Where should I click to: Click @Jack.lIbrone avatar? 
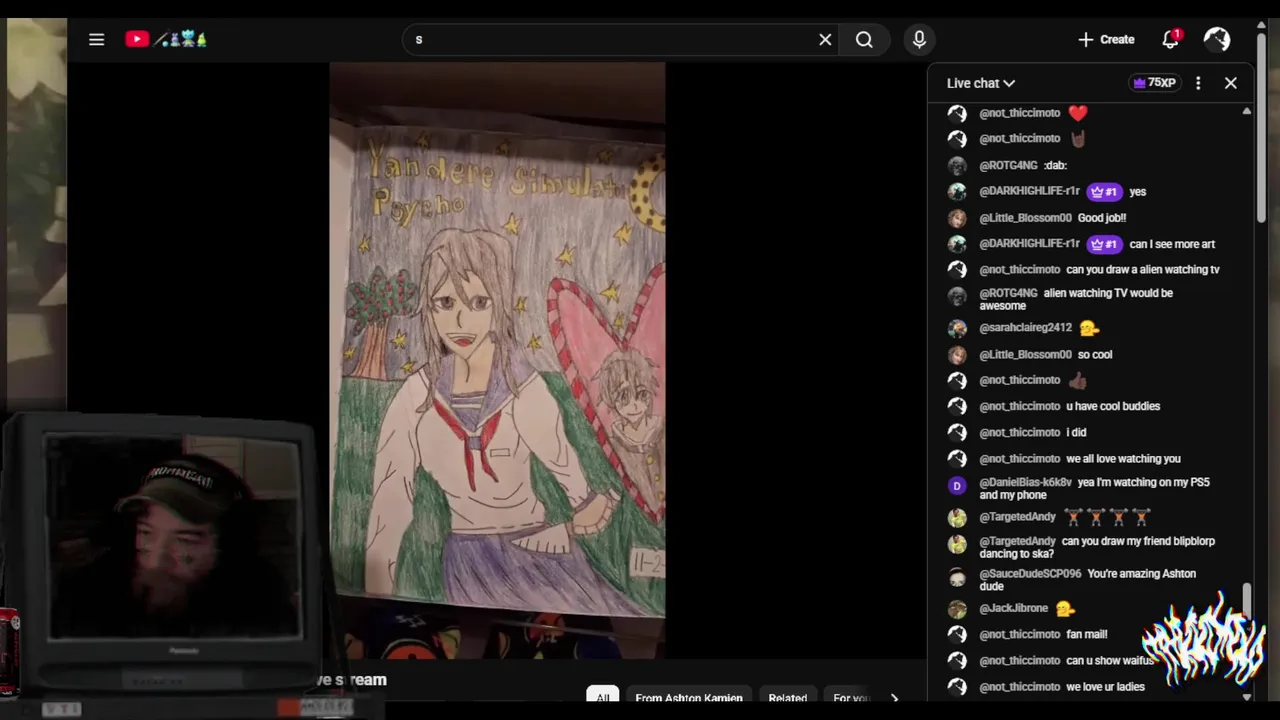pos(957,609)
